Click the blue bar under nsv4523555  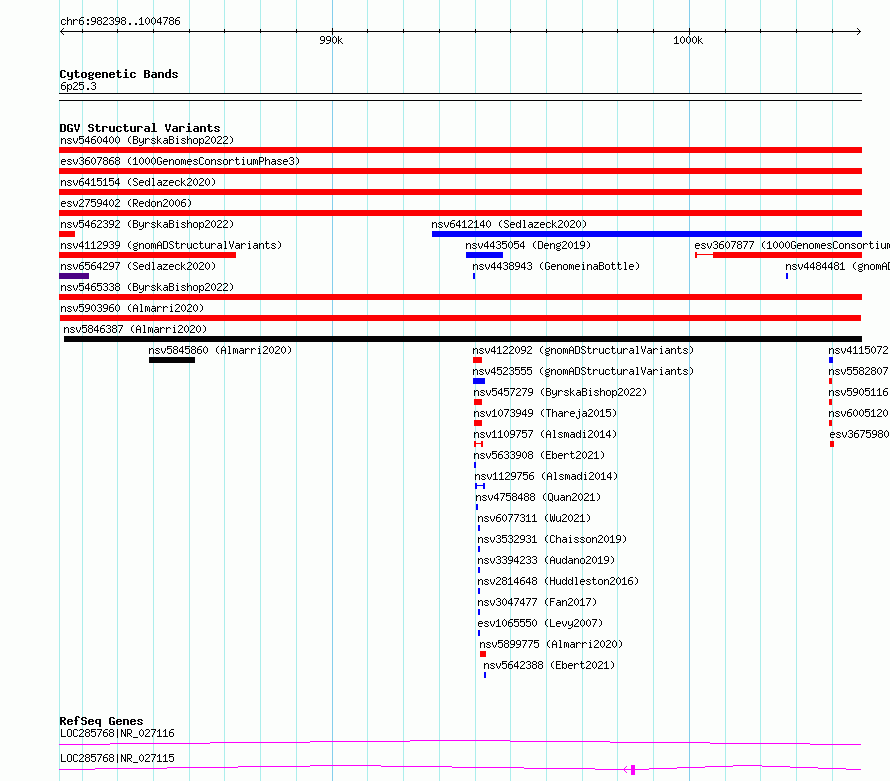tap(479, 381)
